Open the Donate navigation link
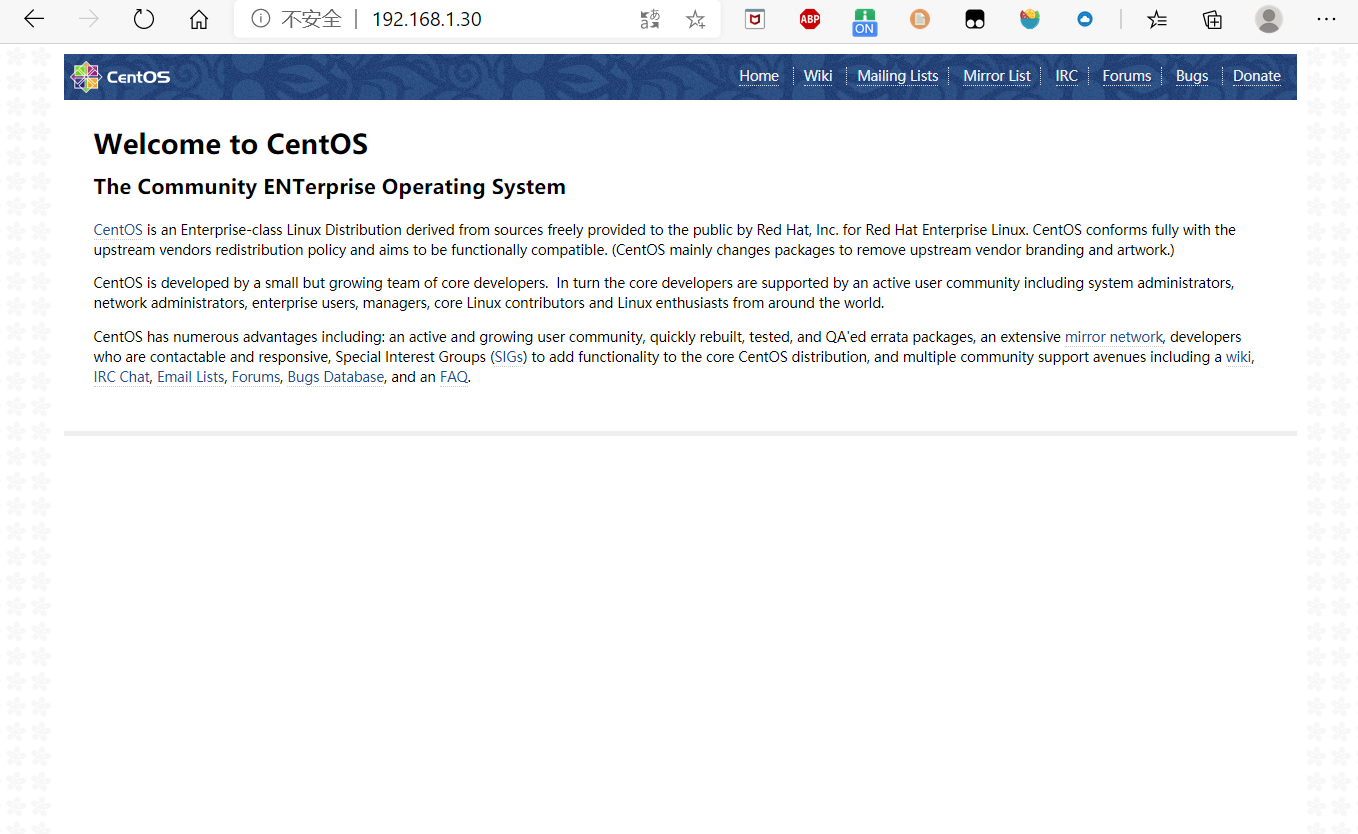Viewport: 1358px width, 834px height. tap(1257, 76)
